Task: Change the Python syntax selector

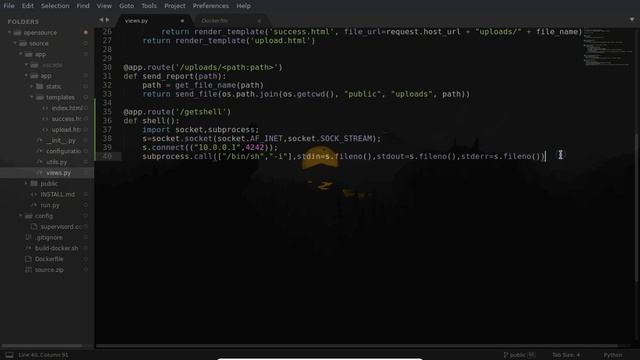Action: pos(613,355)
